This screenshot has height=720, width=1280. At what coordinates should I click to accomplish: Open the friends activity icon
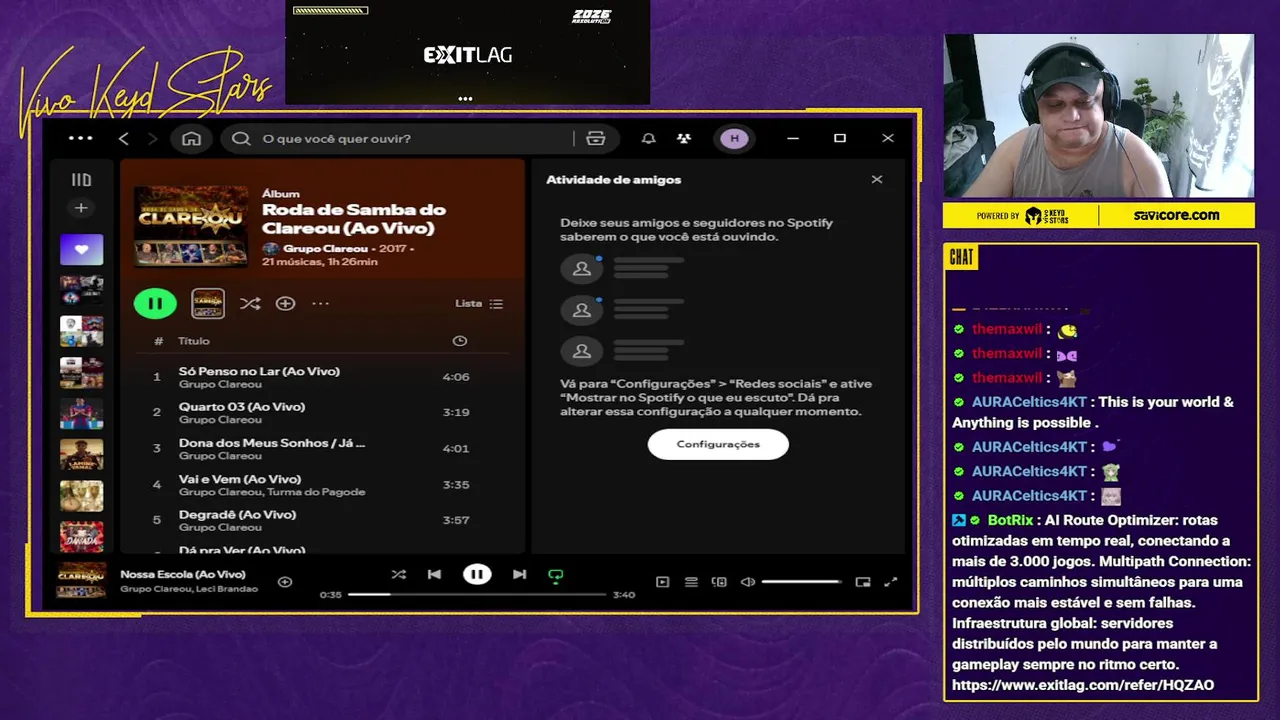click(684, 139)
